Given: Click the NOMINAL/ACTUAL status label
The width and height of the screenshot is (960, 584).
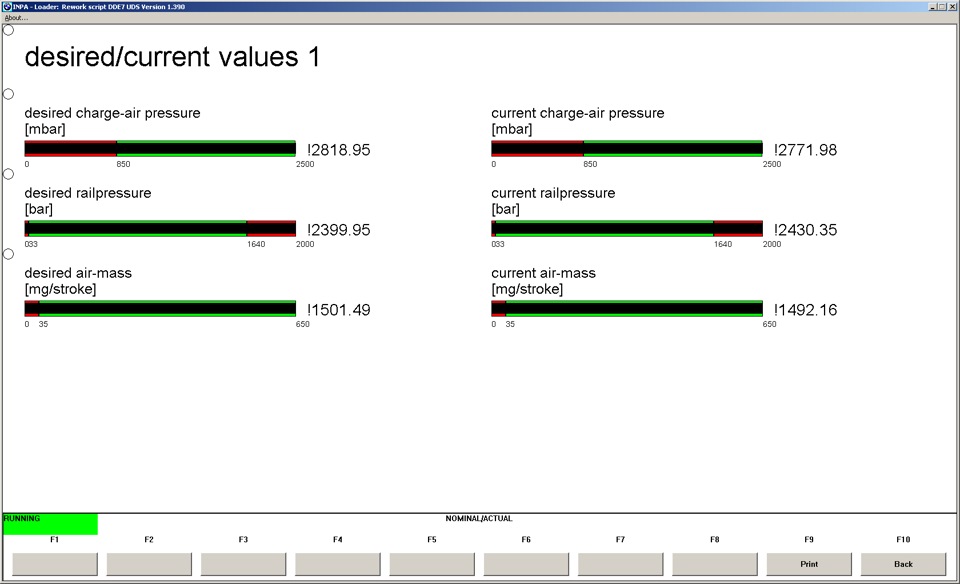Looking at the screenshot, I should 479,518.
